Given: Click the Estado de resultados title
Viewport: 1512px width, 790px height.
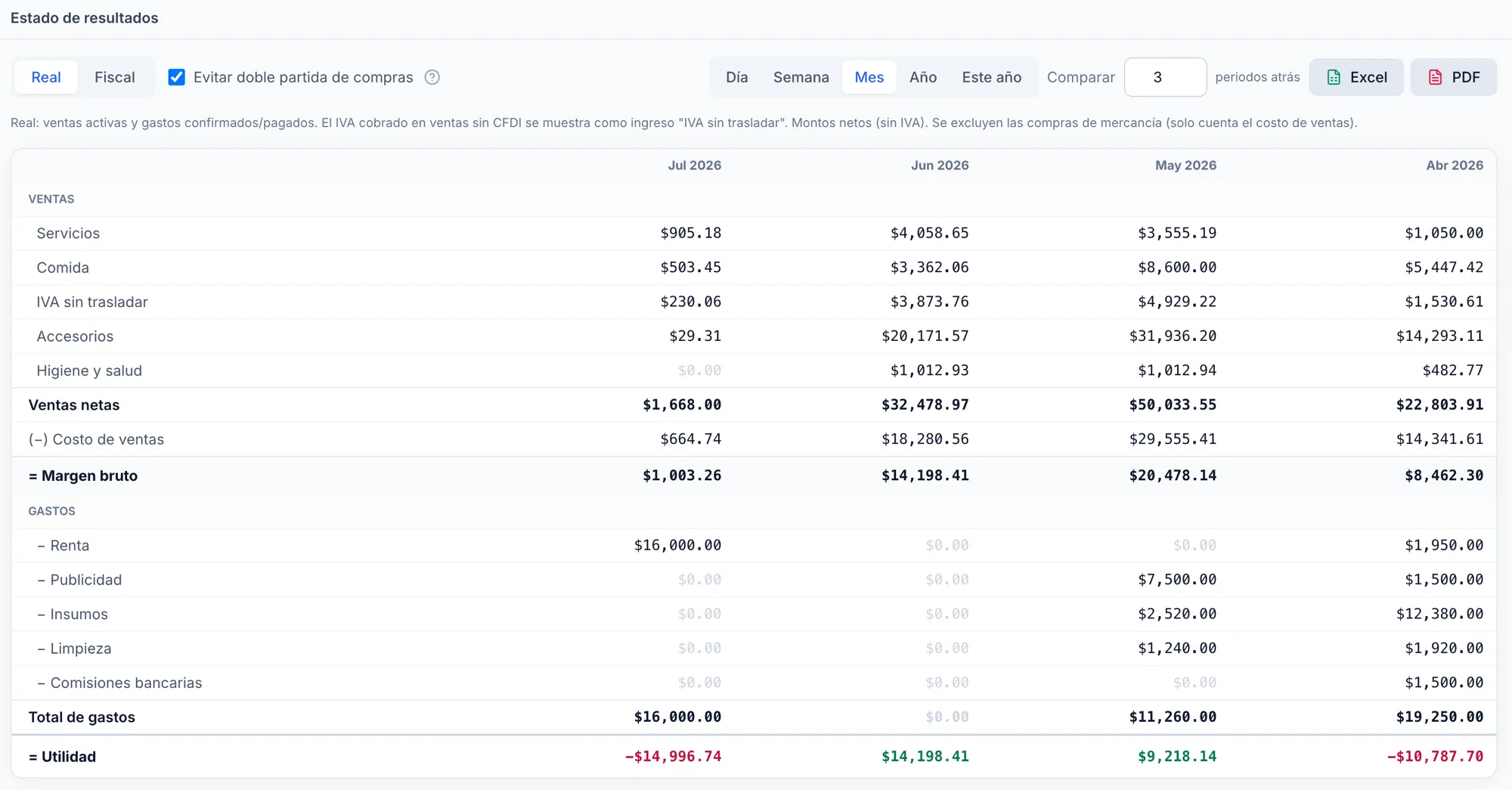Looking at the screenshot, I should [x=85, y=18].
